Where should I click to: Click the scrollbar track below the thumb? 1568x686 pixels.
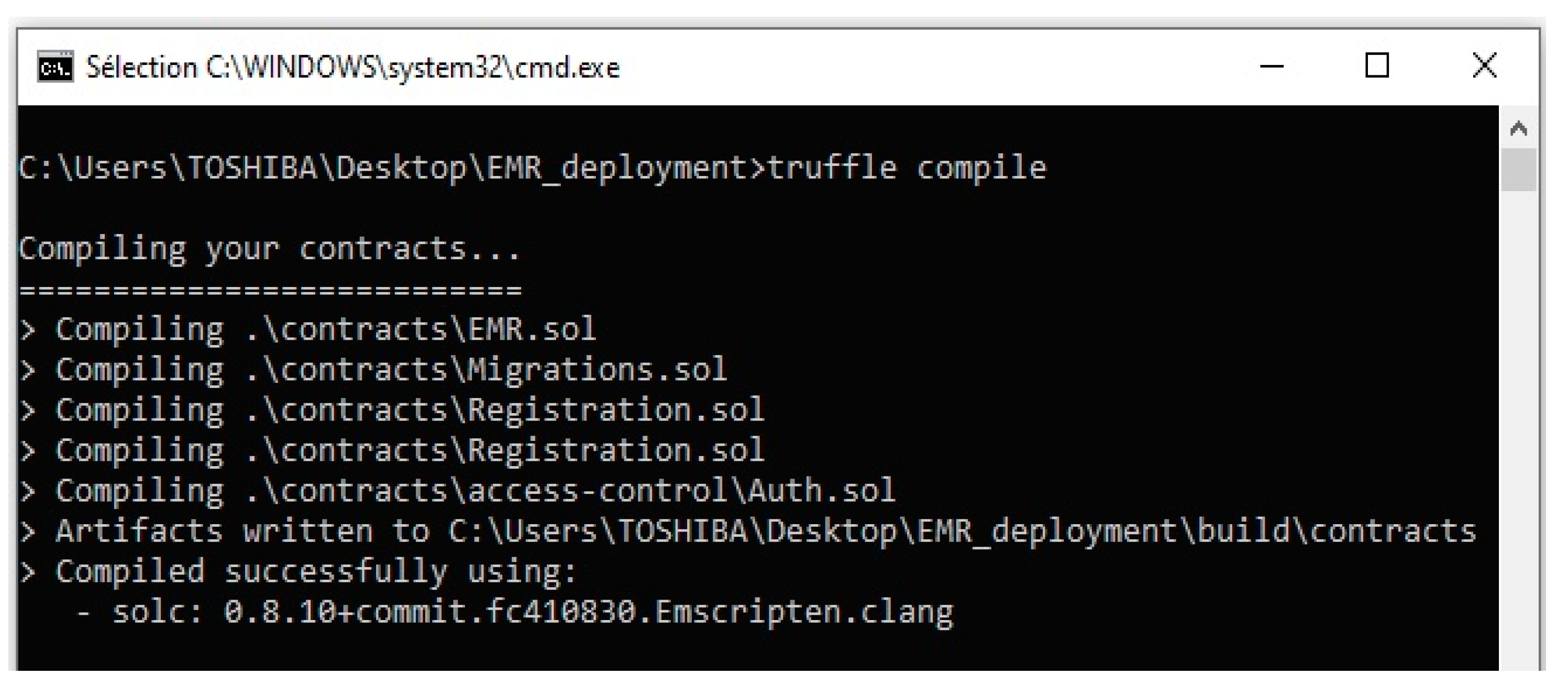[1519, 426]
